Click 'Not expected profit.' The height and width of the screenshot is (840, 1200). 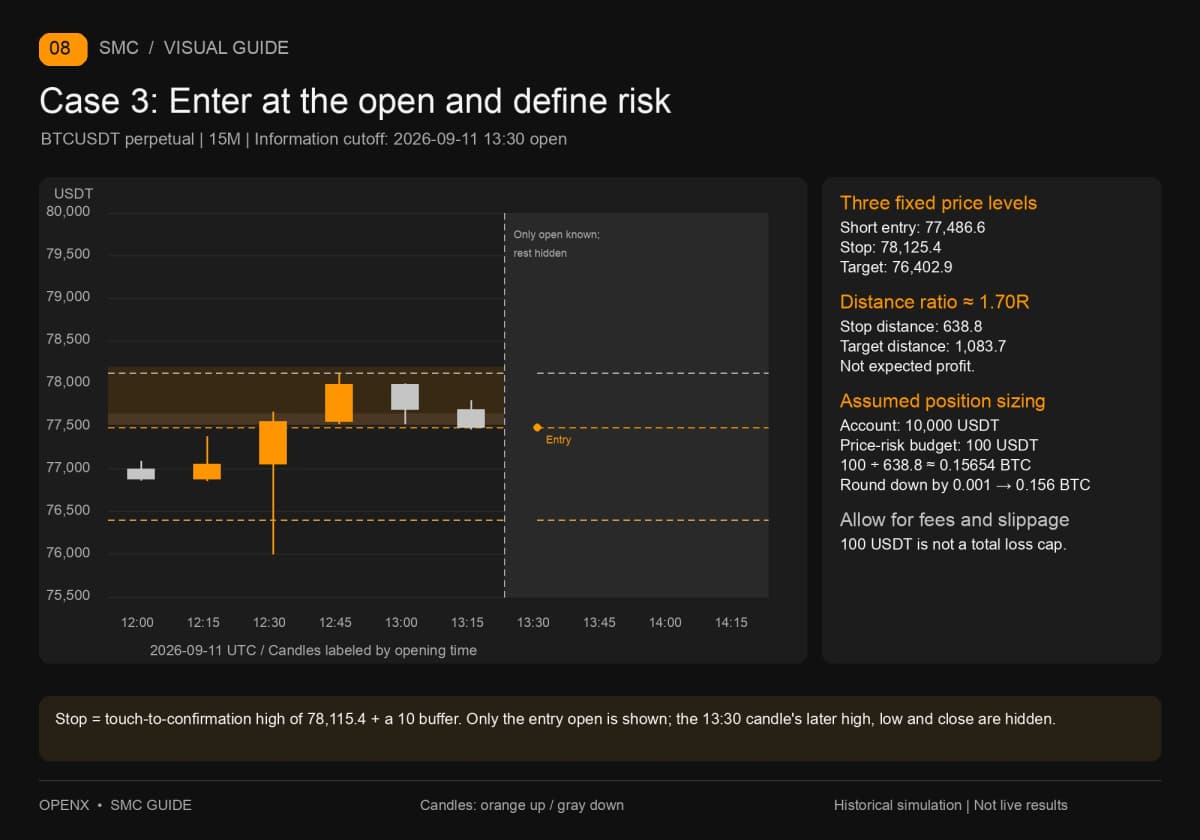coord(907,366)
